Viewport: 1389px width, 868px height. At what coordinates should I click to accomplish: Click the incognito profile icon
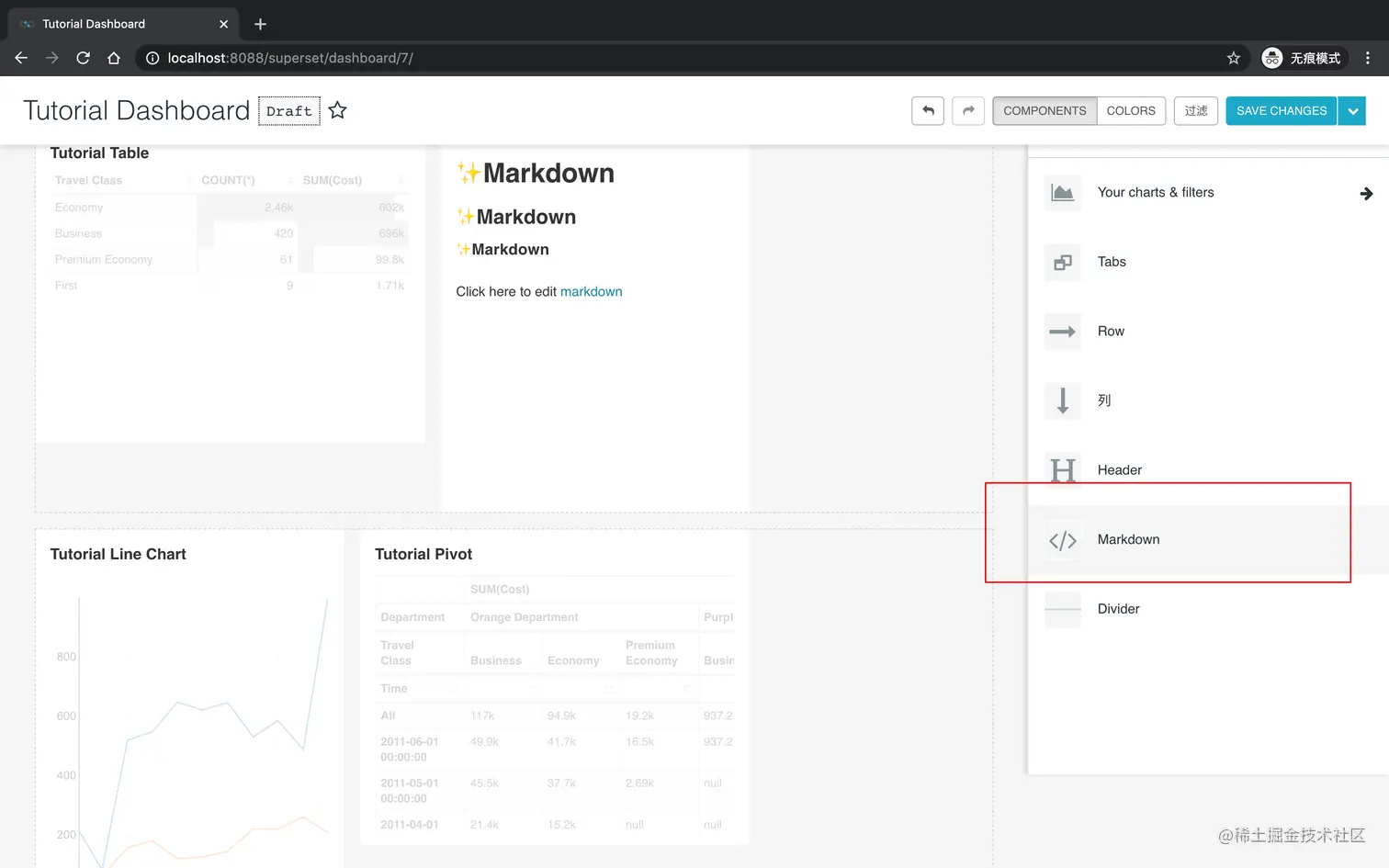point(1272,58)
